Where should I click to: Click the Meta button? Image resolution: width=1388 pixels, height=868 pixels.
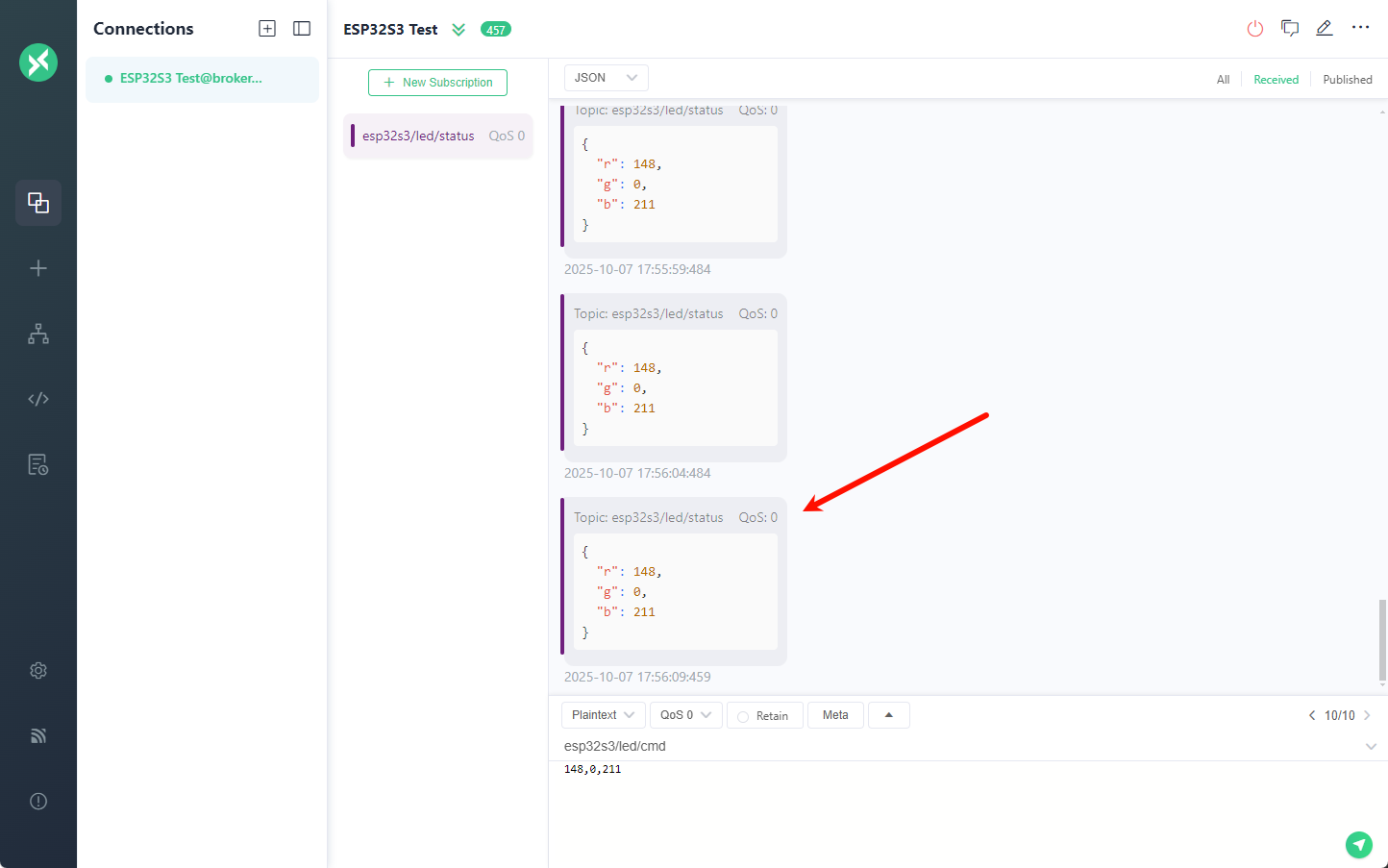835,715
